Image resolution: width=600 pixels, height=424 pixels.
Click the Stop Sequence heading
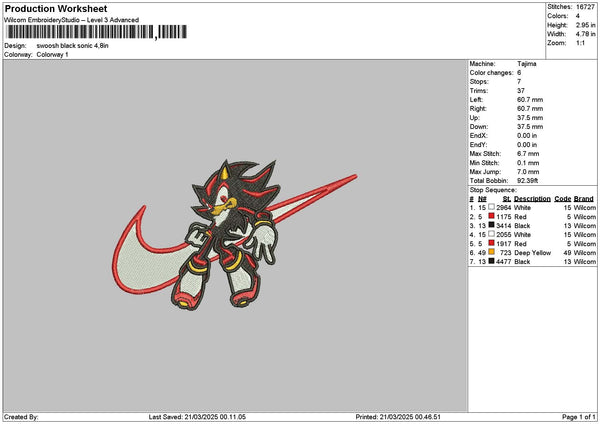[493, 190]
